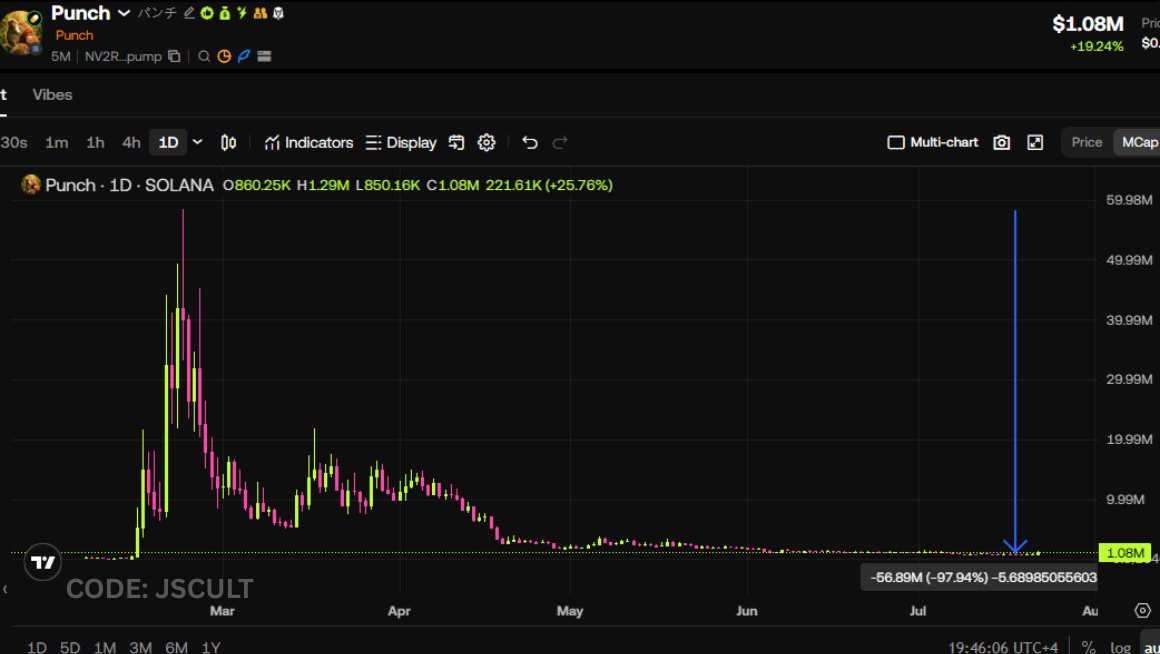Set chart range to 1Y
The height and width of the screenshot is (654, 1160).
211,647
